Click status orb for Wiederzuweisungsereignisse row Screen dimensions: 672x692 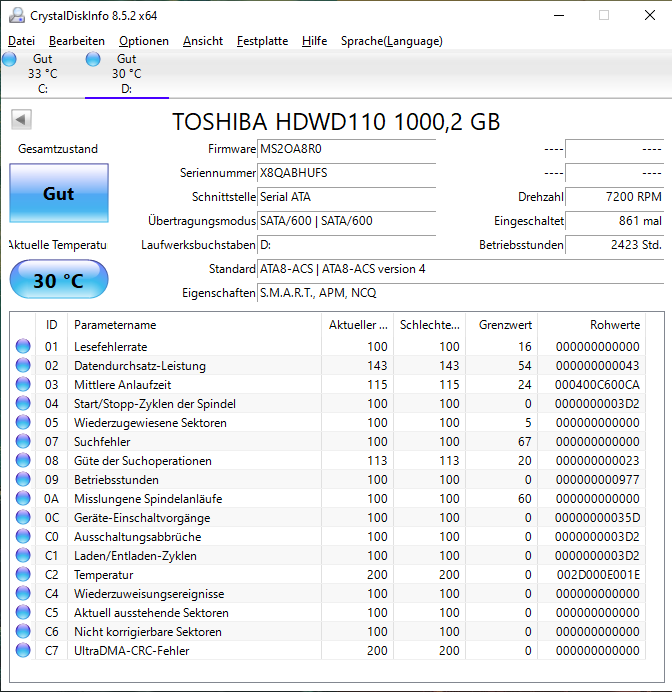click(x=23, y=593)
